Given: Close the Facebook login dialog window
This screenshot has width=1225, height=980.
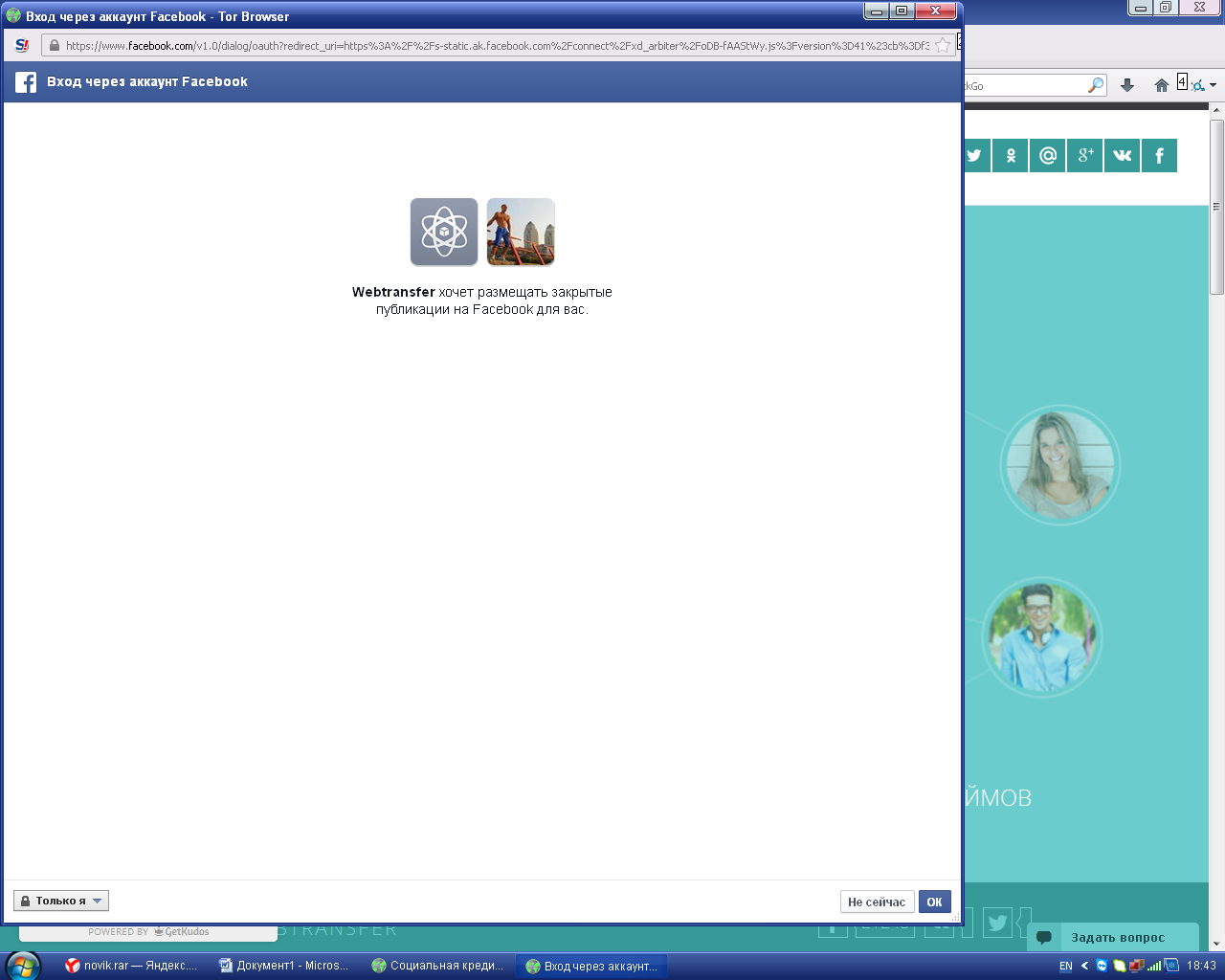Looking at the screenshot, I should pos(935,11).
